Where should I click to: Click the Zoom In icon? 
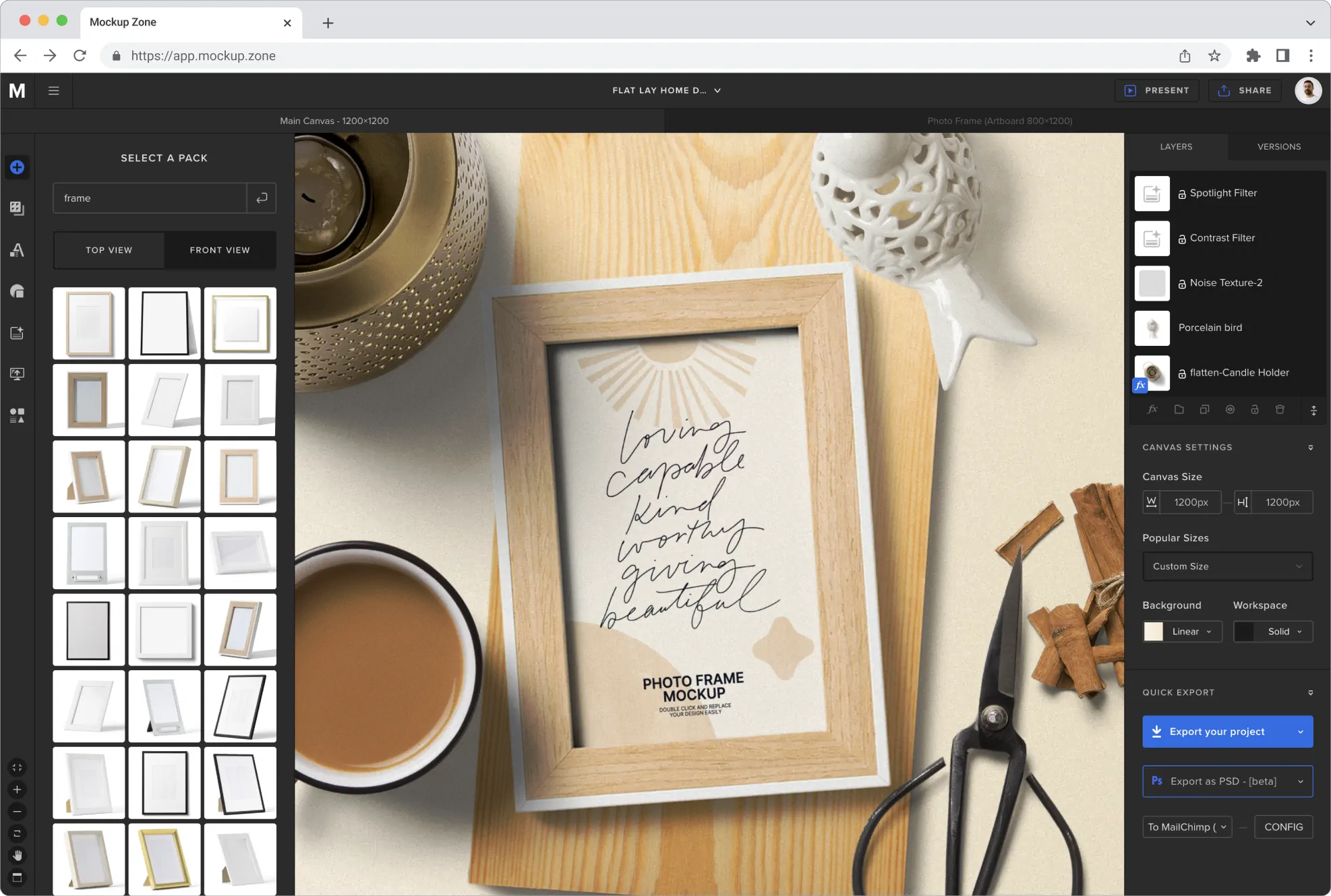(x=17, y=789)
